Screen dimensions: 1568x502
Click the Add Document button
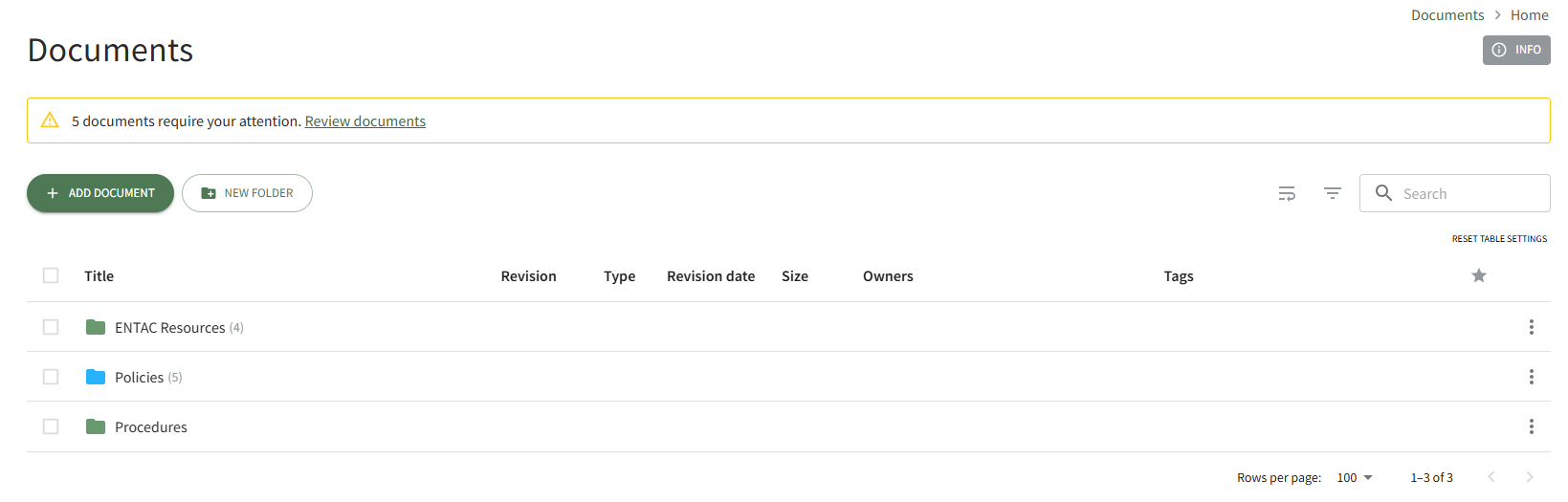100,193
